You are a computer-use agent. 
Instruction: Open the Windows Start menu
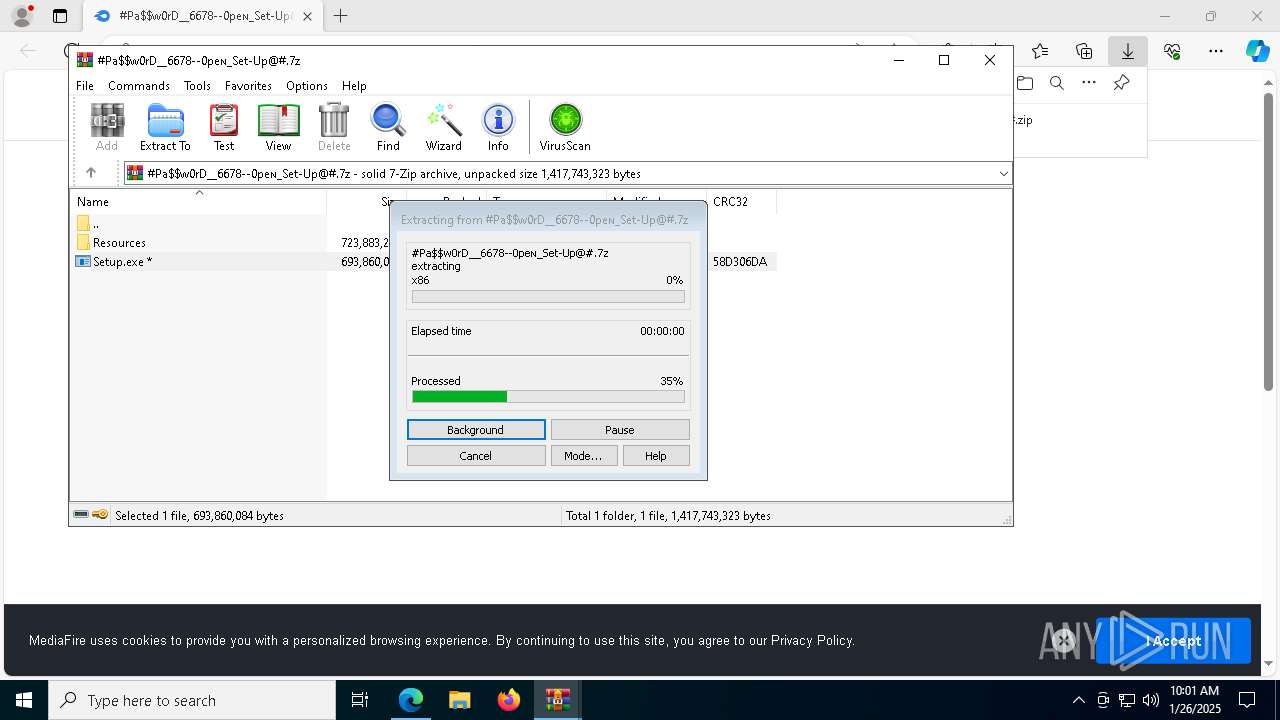[x=24, y=700]
